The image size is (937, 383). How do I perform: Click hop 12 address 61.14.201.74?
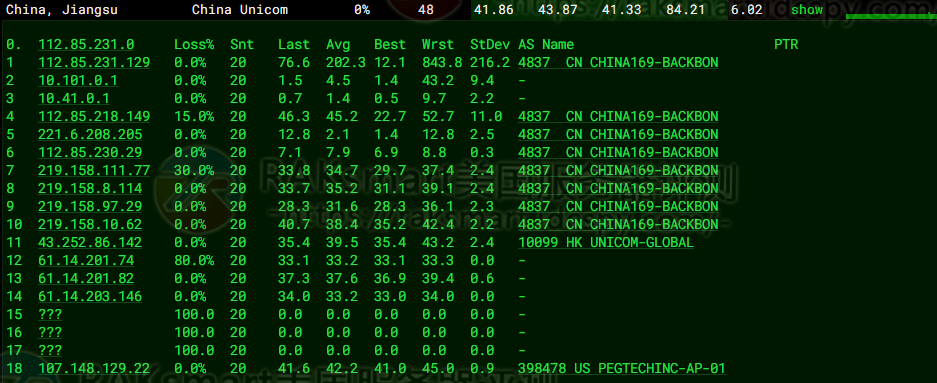coord(86,261)
